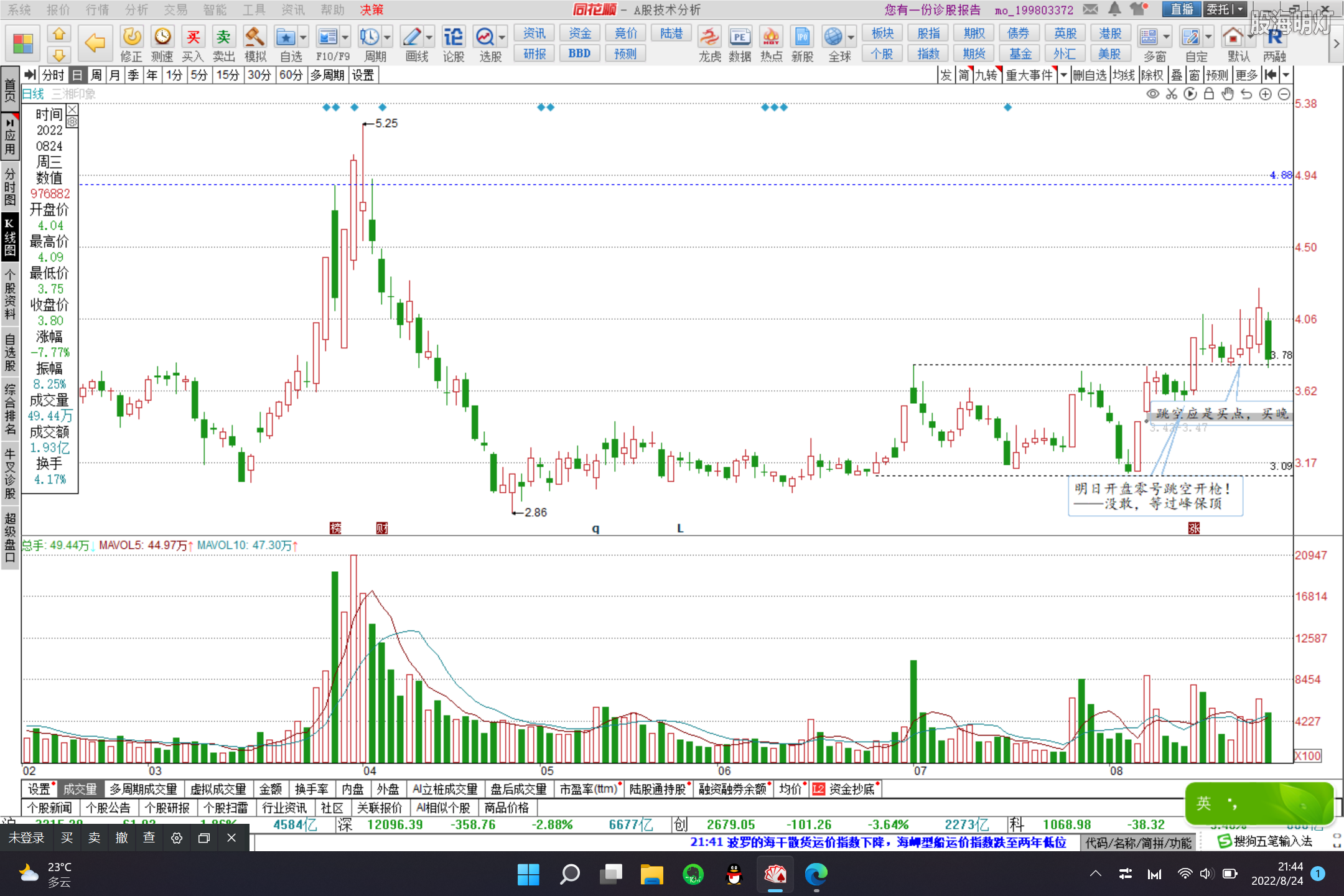Expand the 委托 dropdown arrow
This screenshot has height=896, width=1344.
(x=1239, y=9)
